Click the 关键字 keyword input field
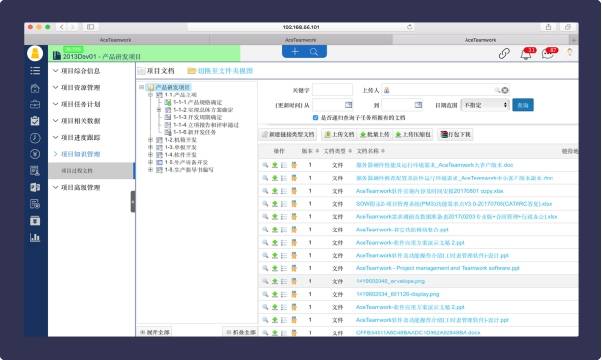Screen dimensions: 602x360 332,90
